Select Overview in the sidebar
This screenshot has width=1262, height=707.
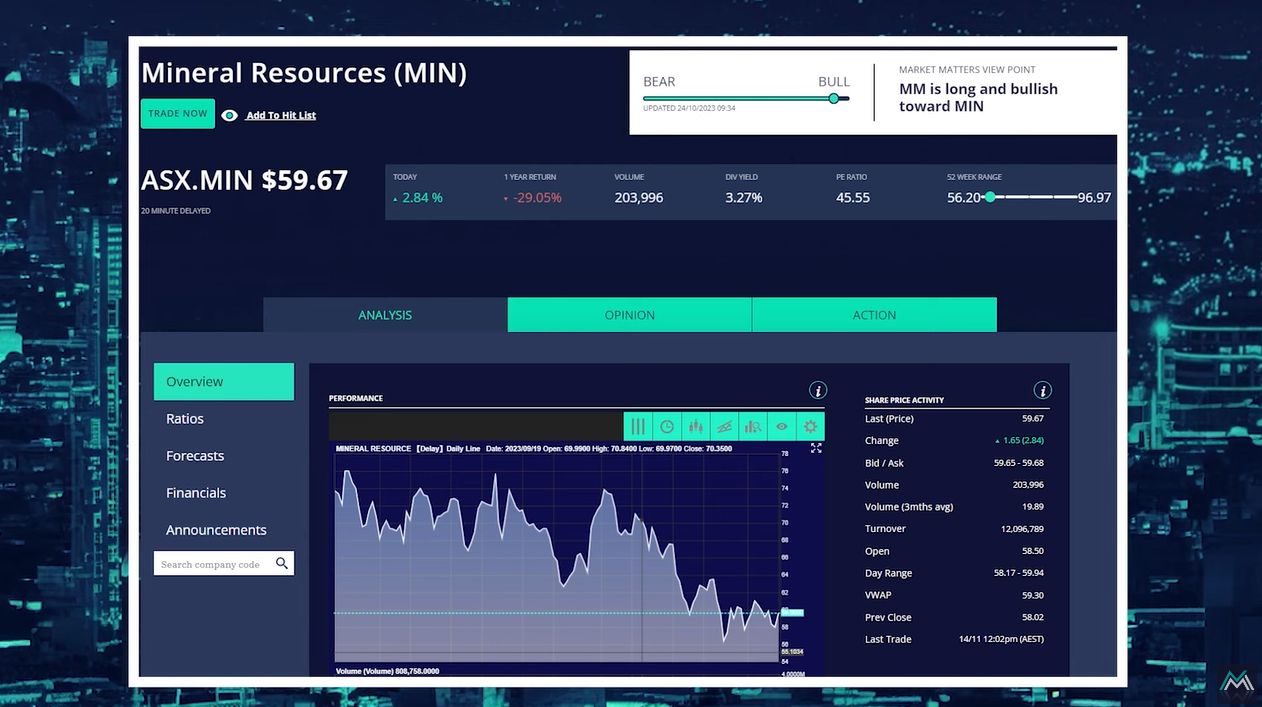pos(224,382)
